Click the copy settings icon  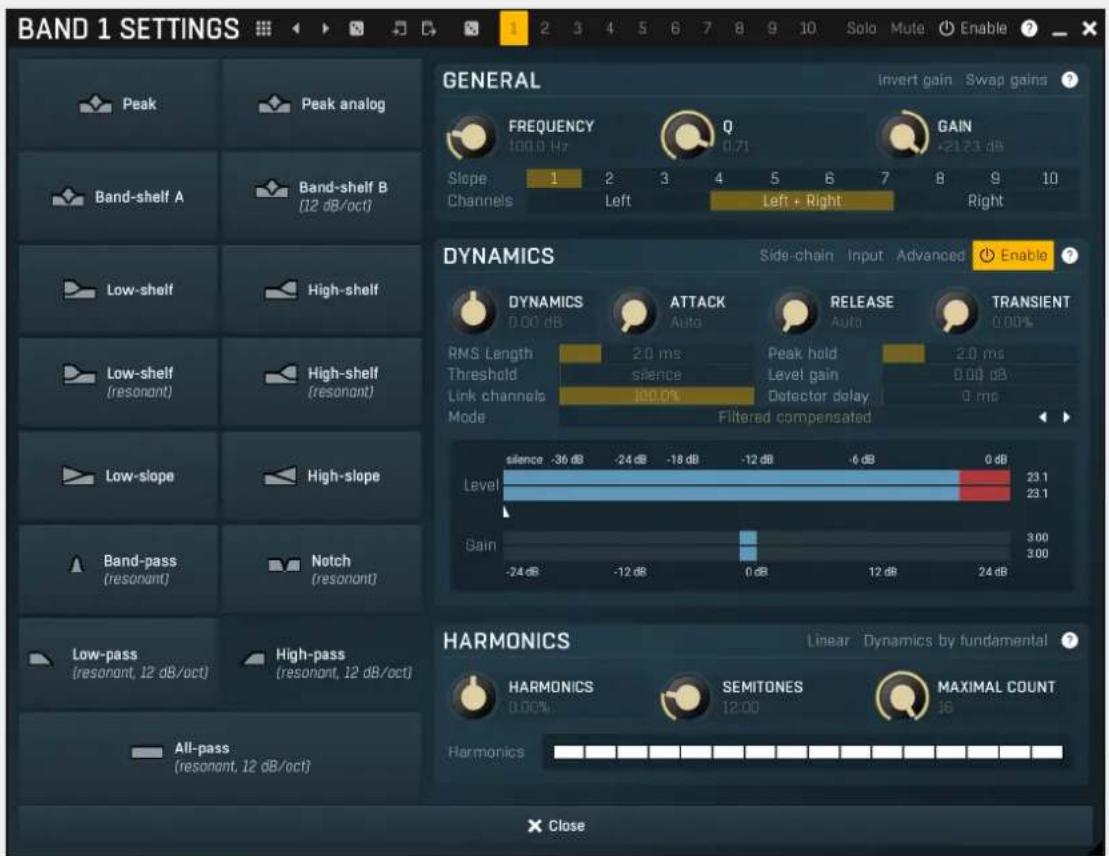(399, 28)
